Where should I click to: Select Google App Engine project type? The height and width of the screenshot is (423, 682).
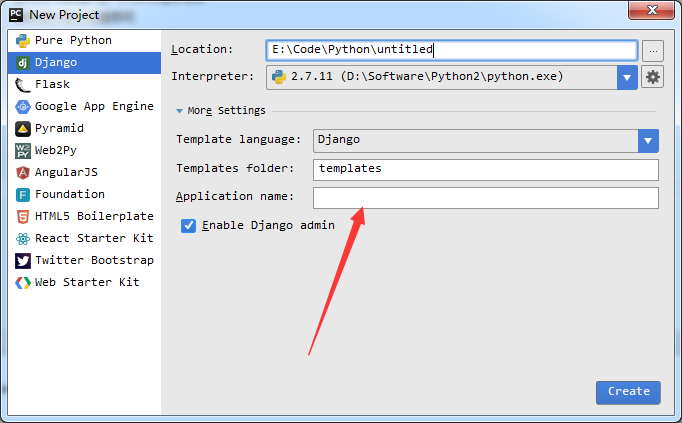pyautogui.click(x=84, y=107)
